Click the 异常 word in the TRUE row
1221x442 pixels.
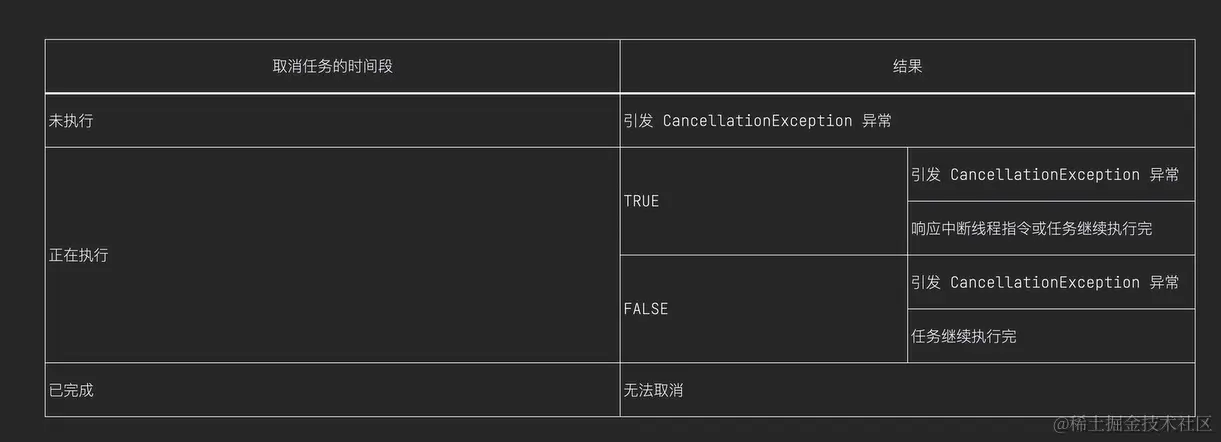coord(1164,175)
